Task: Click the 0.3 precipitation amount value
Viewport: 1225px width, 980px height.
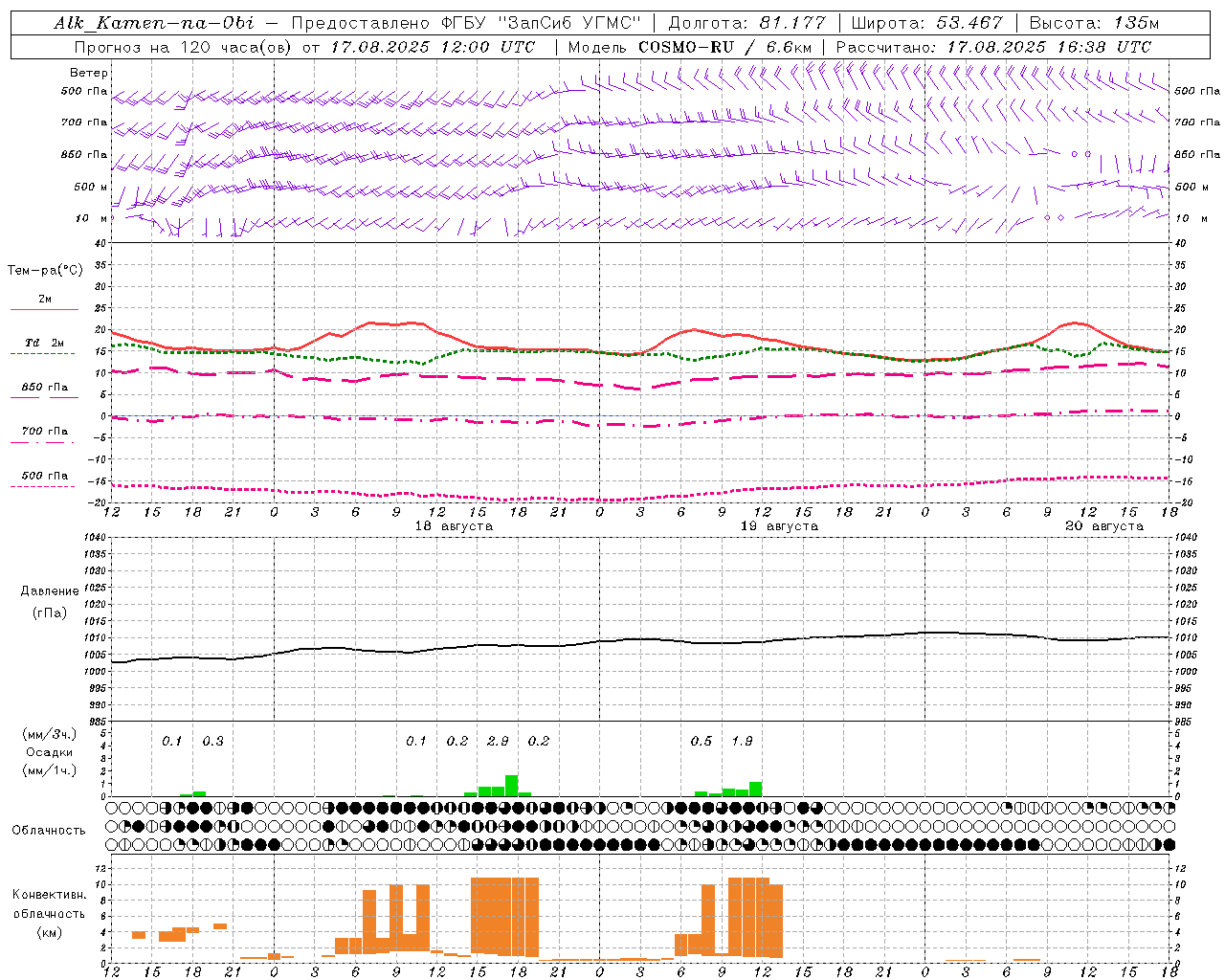Action: pos(212,742)
